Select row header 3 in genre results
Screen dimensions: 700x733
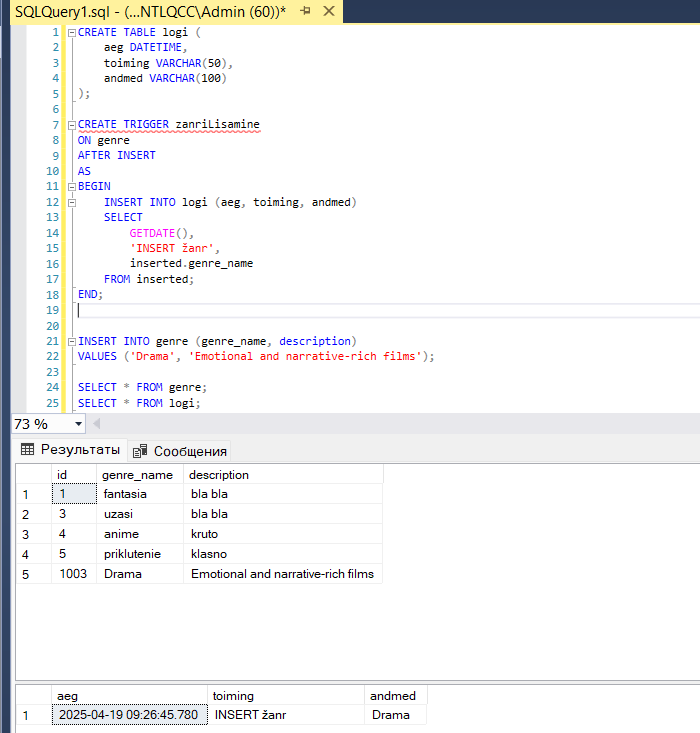pyautogui.click(x=34, y=534)
